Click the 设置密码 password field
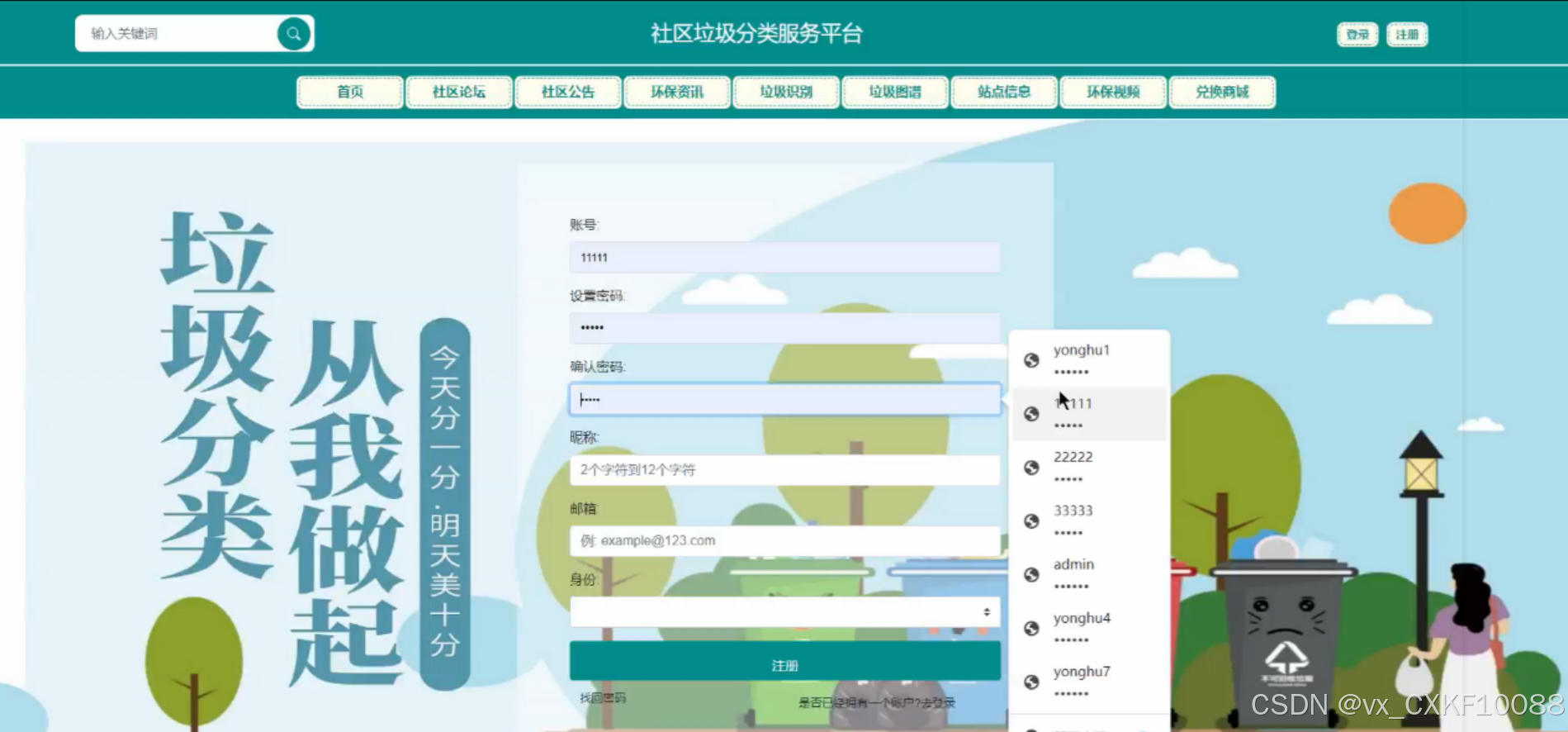Viewport: 1568px width, 732px height. pyautogui.click(x=784, y=328)
